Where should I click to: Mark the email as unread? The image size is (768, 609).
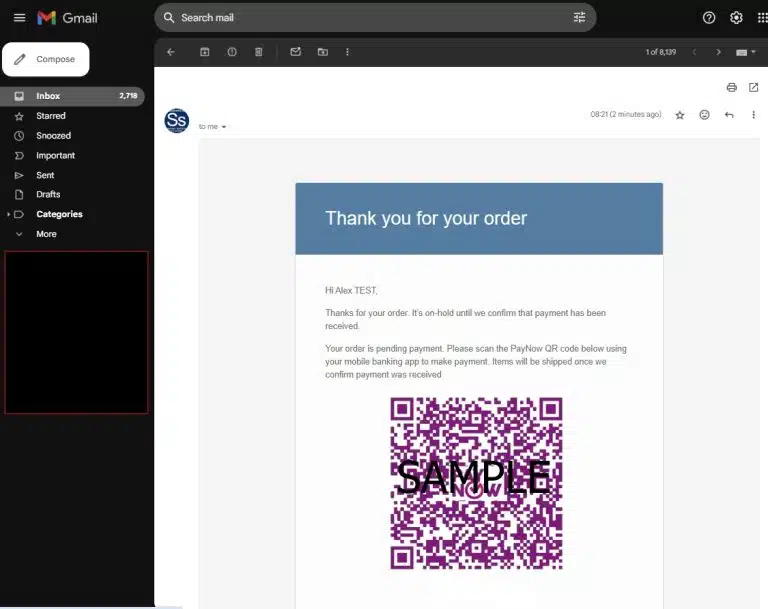point(295,52)
